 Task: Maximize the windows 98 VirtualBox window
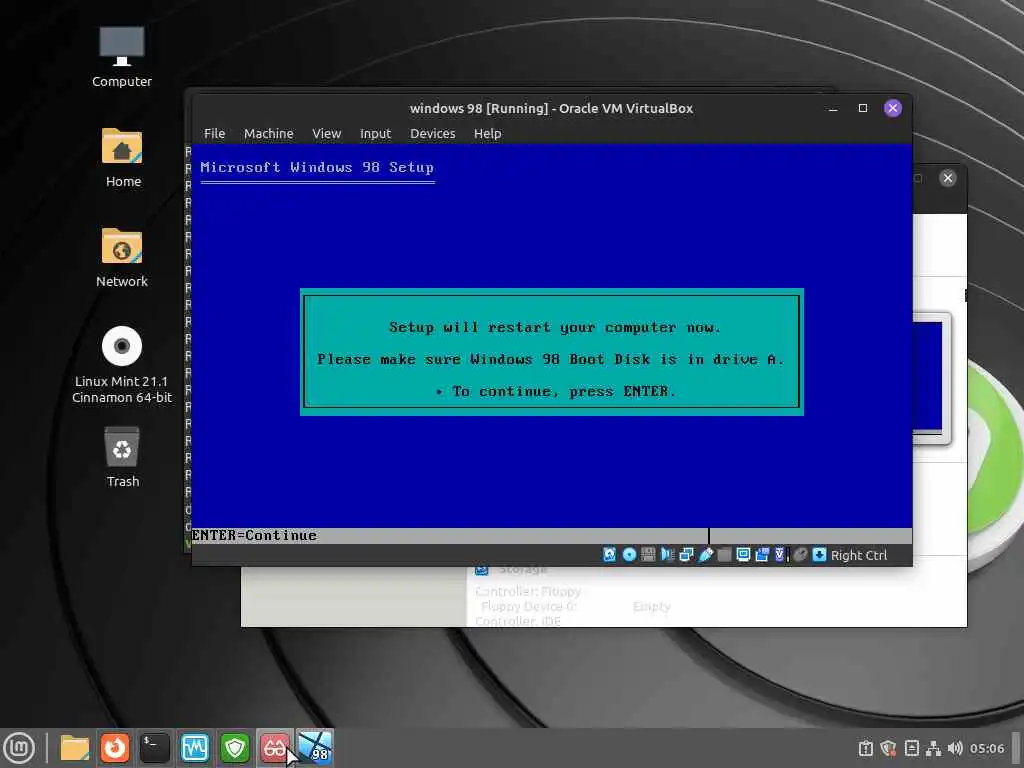(863, 108)
